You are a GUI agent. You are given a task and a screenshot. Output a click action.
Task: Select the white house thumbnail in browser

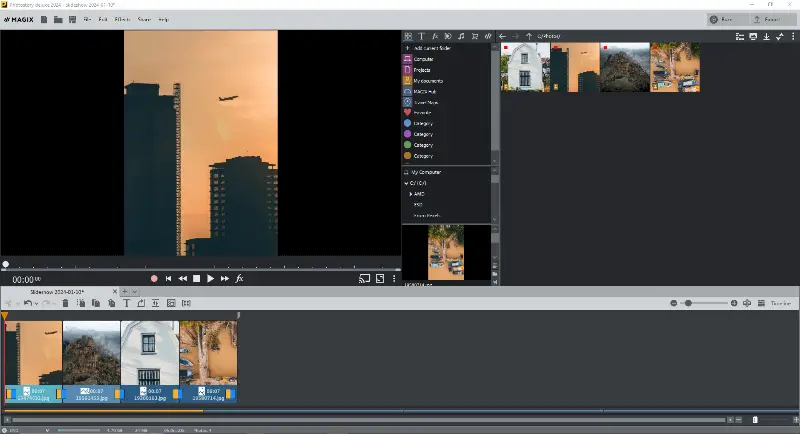click(525, 67)
